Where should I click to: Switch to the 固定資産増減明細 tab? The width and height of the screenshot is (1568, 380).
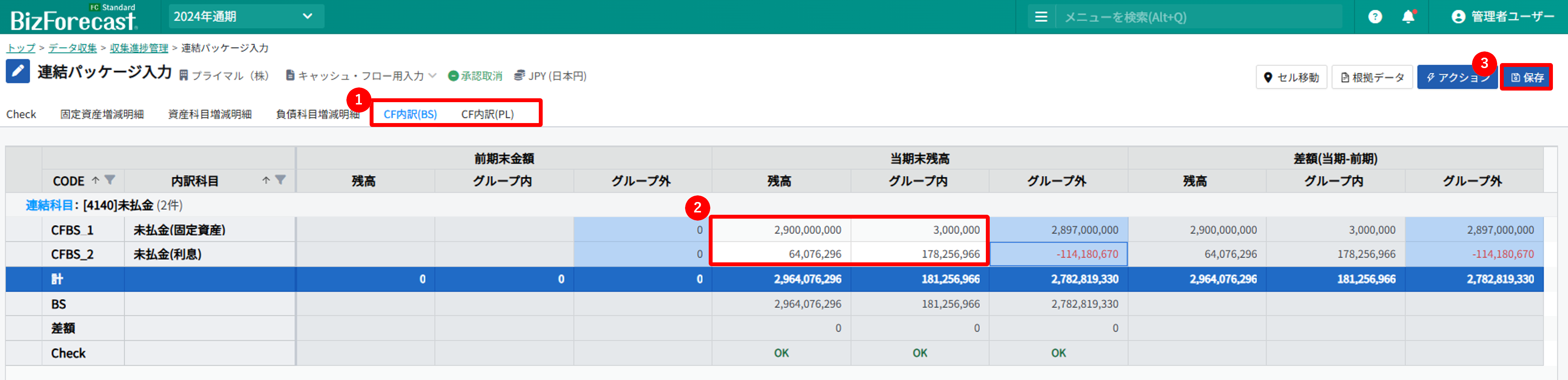click(102, 115)
